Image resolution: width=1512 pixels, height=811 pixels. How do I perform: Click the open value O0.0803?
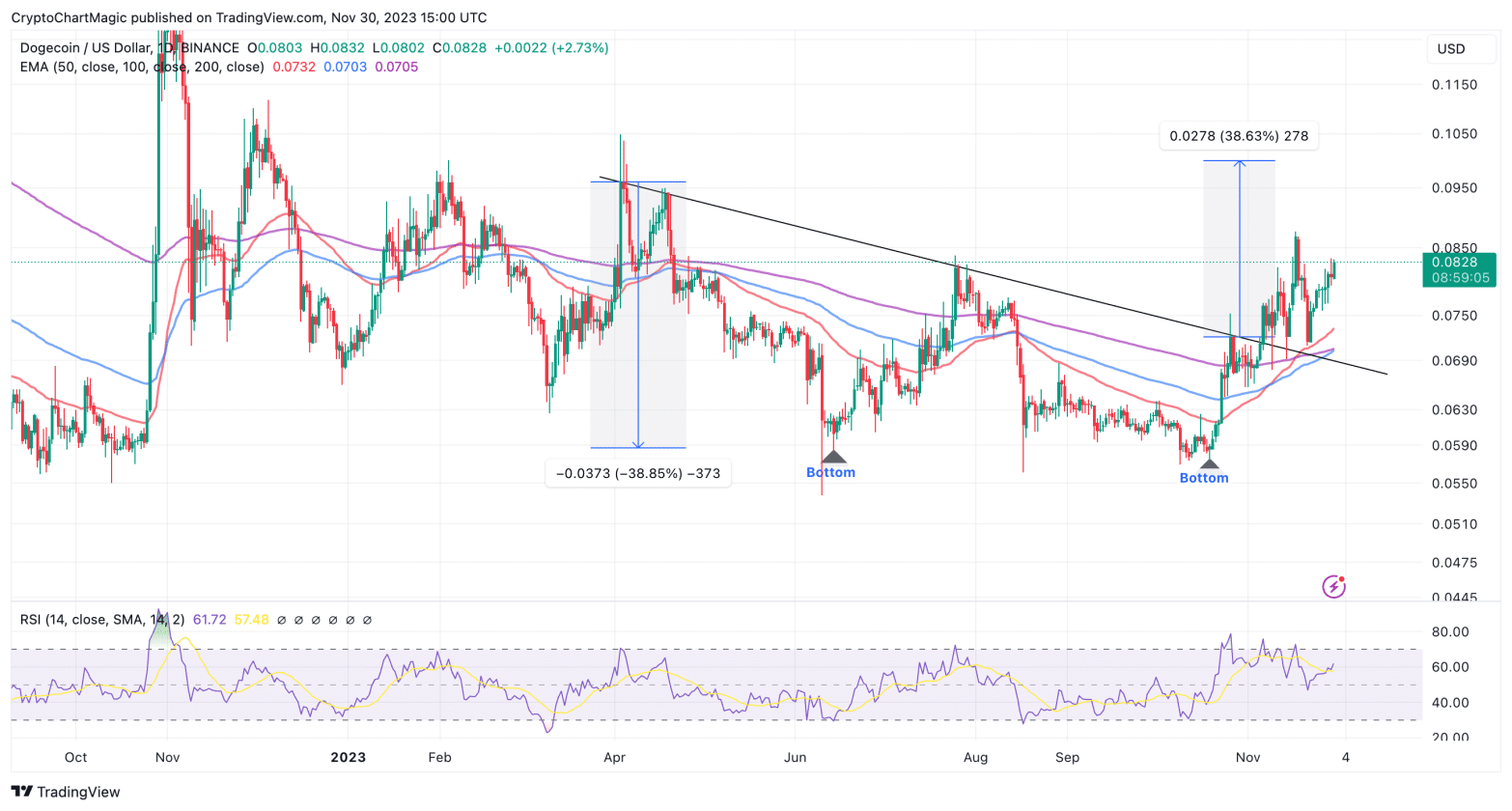275,47
